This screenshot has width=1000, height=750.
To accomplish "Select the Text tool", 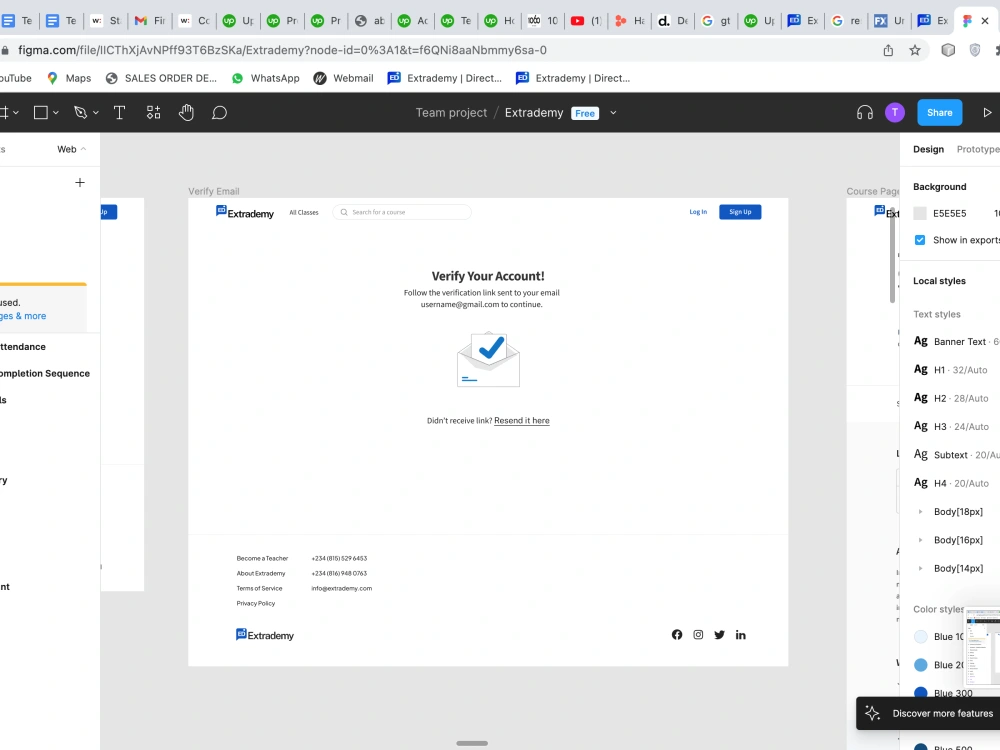I will pyautogui.click(x=119, y=112).
